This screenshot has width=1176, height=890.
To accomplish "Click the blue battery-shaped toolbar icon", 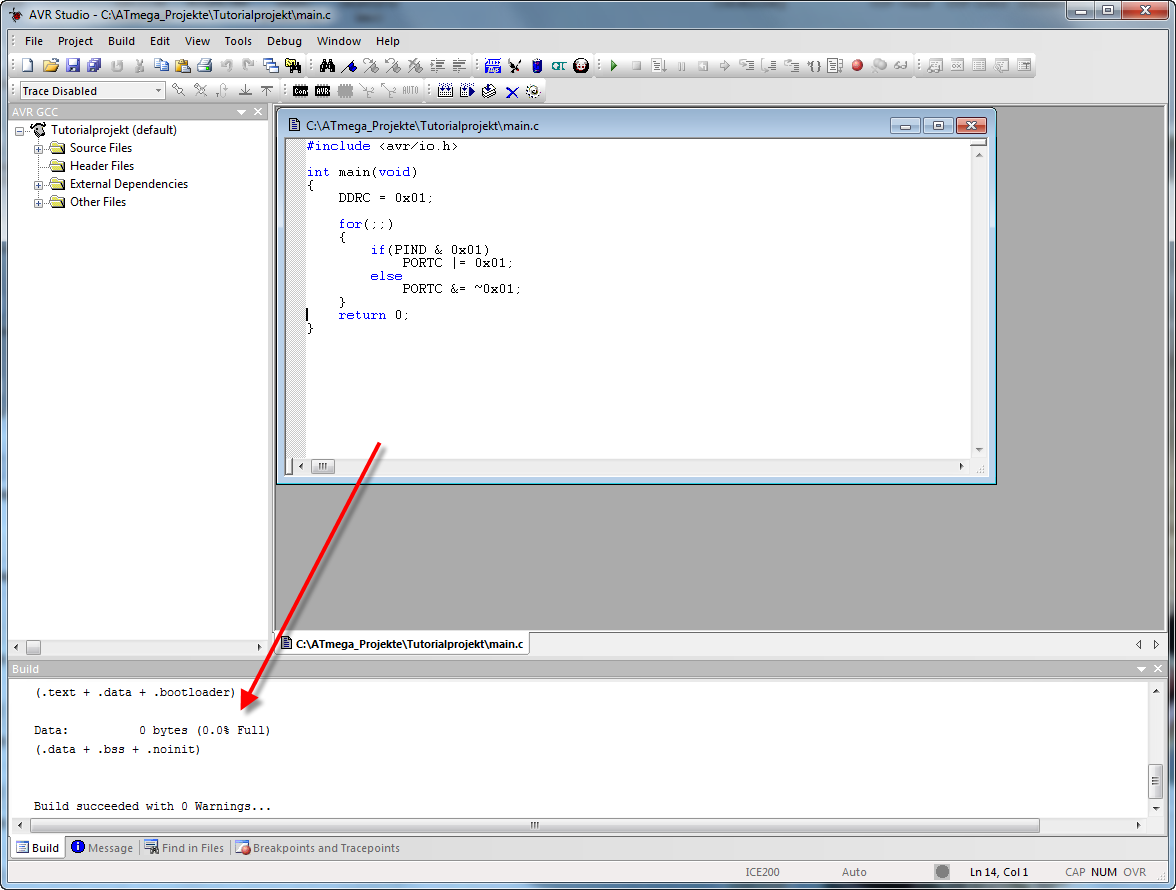I will pos(537,66).
